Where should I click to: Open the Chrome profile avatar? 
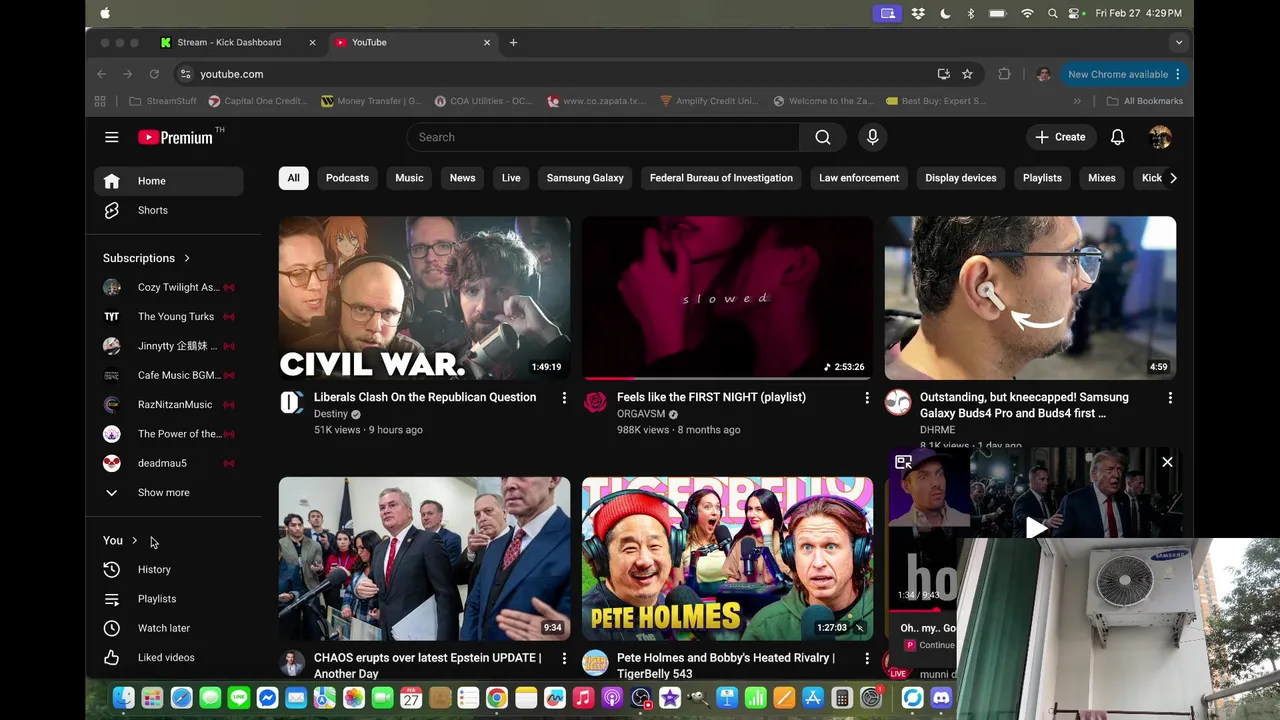tap(1043, 74)
